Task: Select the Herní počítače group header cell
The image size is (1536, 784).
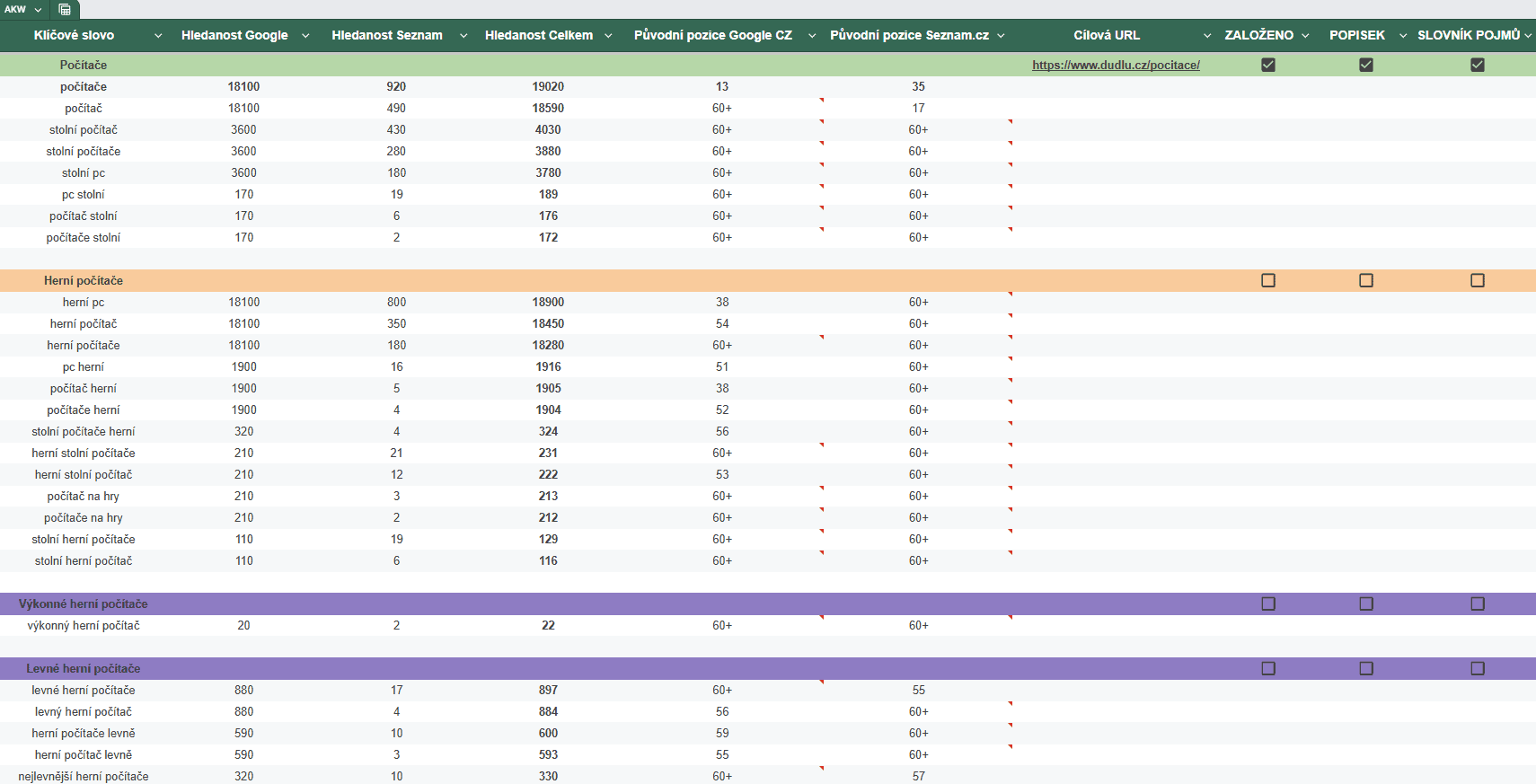Action: coord(84,280)
